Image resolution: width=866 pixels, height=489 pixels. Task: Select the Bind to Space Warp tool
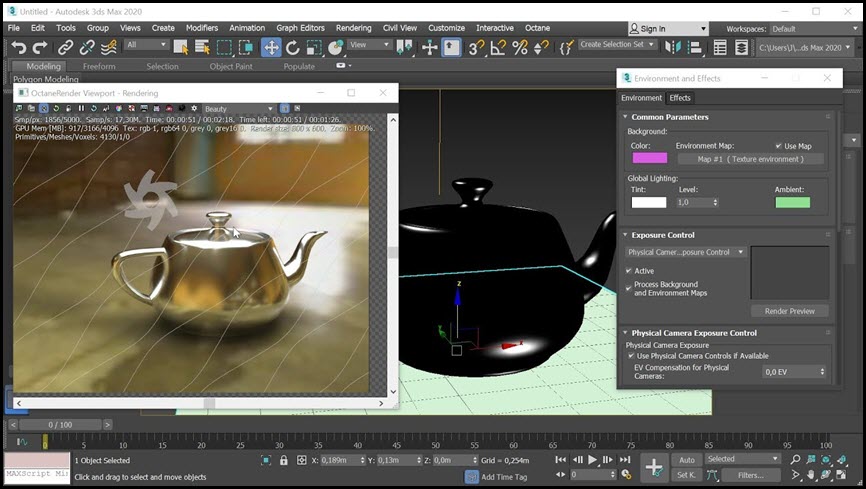pos(108,48)
